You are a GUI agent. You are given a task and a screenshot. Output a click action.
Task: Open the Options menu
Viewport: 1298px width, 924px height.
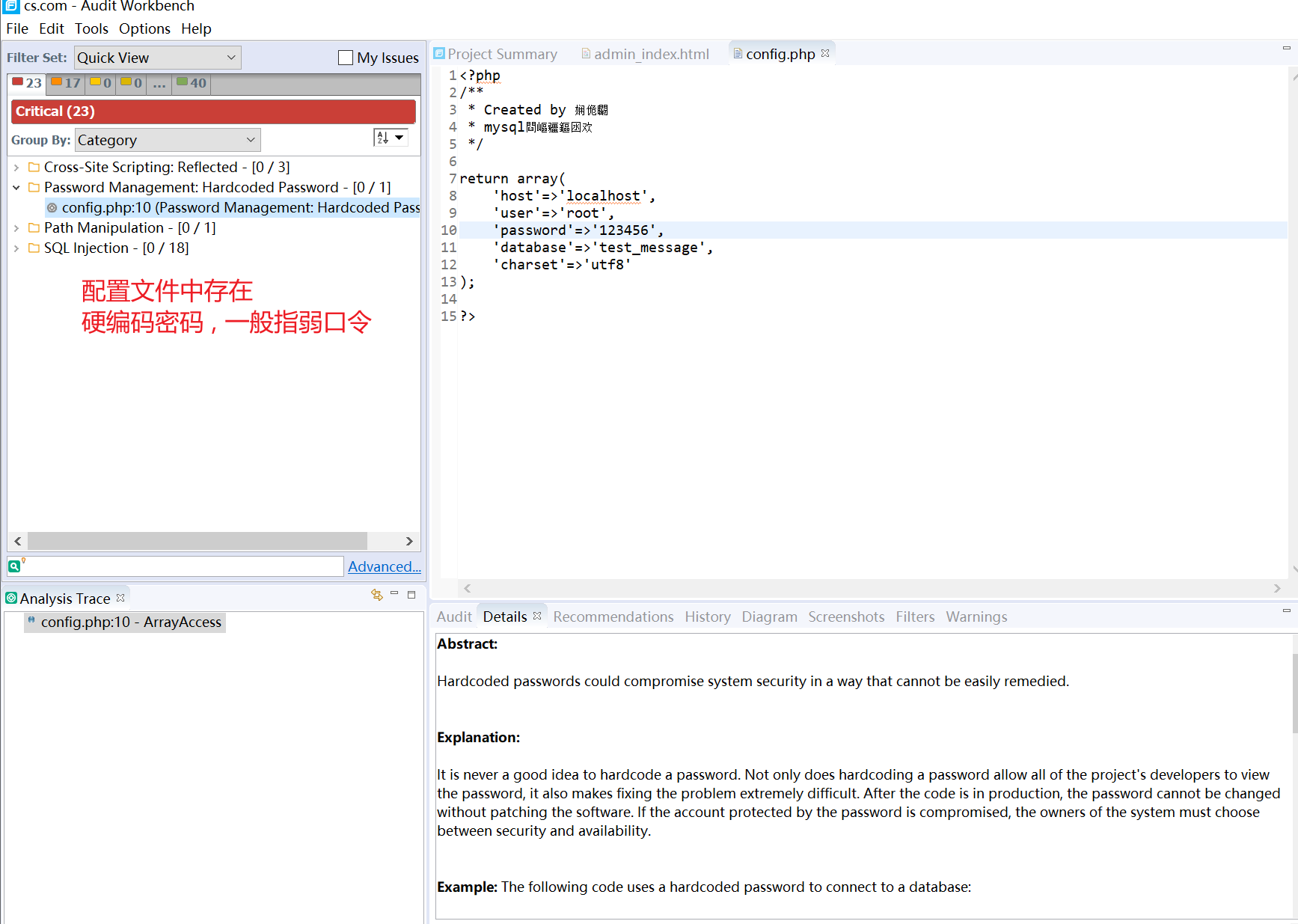144,28
